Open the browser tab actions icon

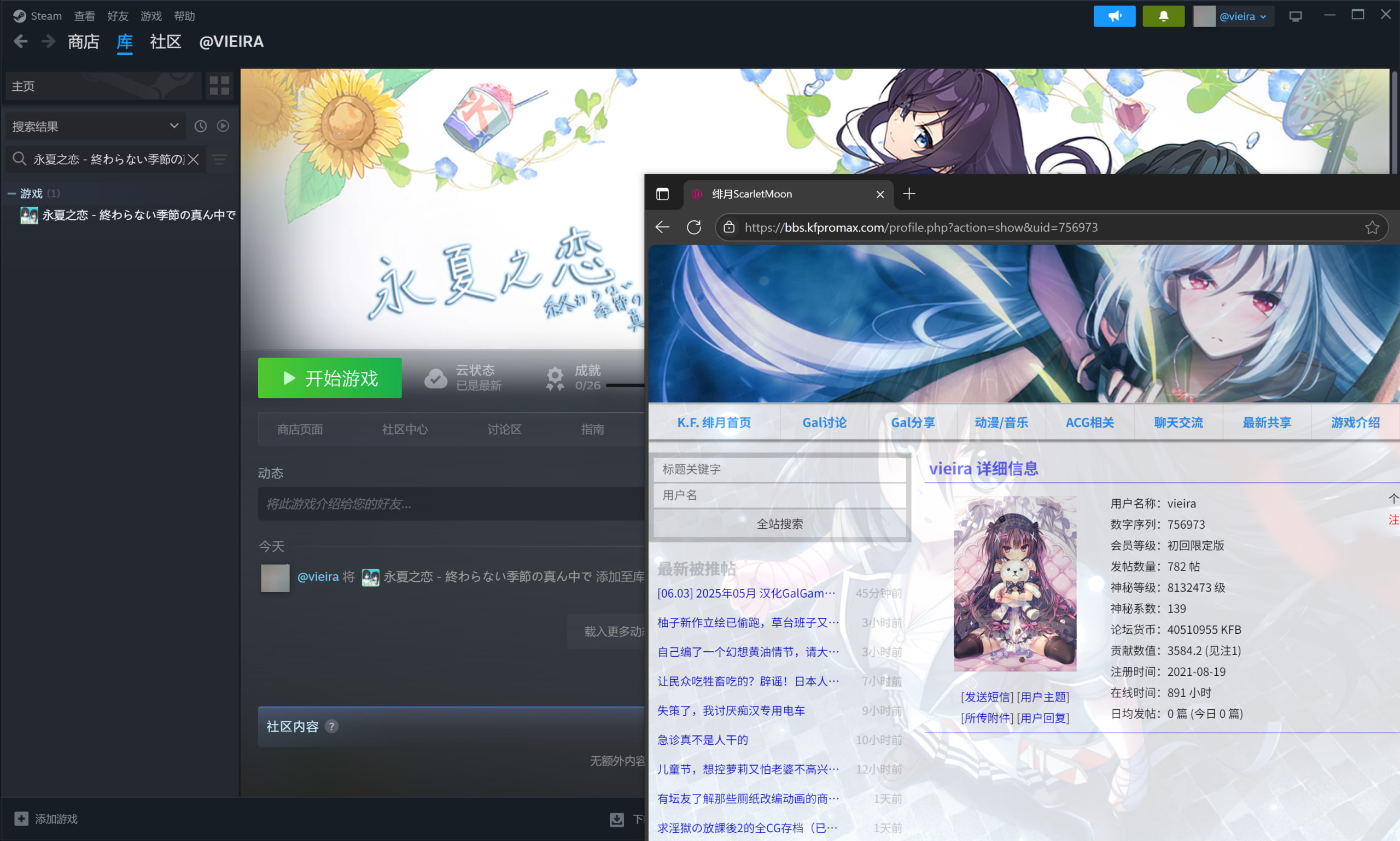pyautogui.click(x=662, y=194)
